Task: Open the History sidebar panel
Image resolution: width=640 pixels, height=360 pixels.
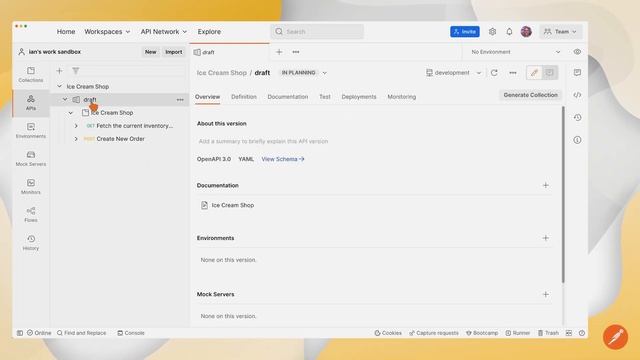Action: pos(31,242)
